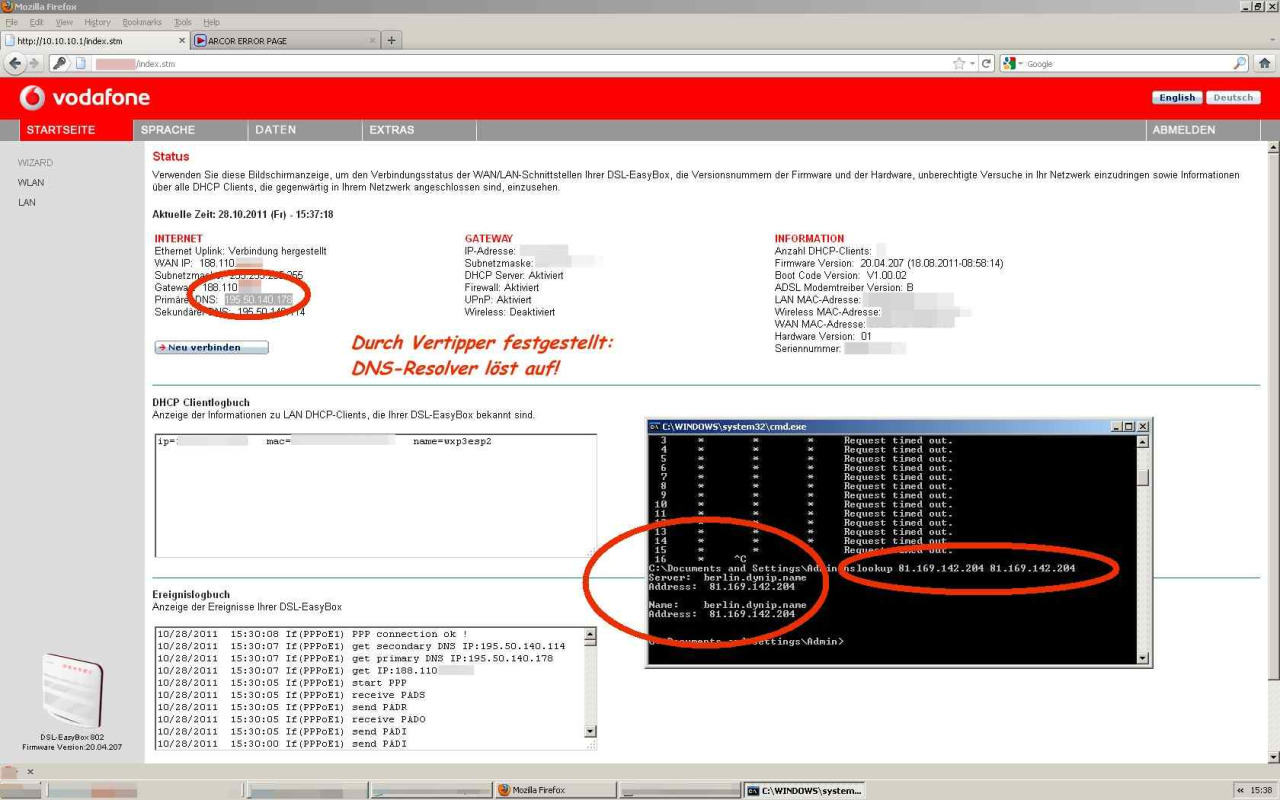Image resolution: width=1280 pixels, height=800 pixels.
Task: Click the Neu verbinden button
Action: pyautogui.click(x=211, y=347)
